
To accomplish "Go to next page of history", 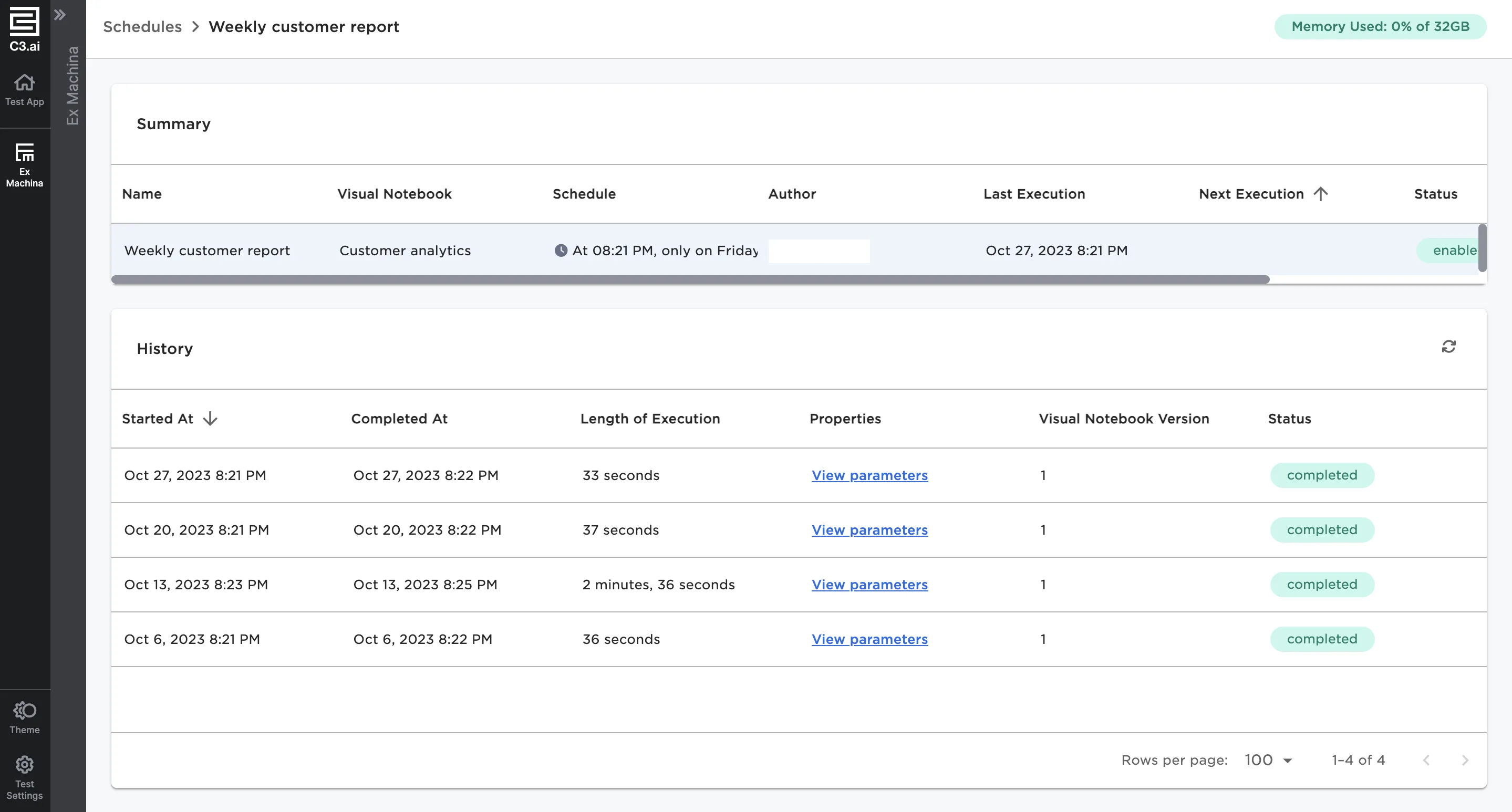I will pyautogui.click(x=1465, y=761).
